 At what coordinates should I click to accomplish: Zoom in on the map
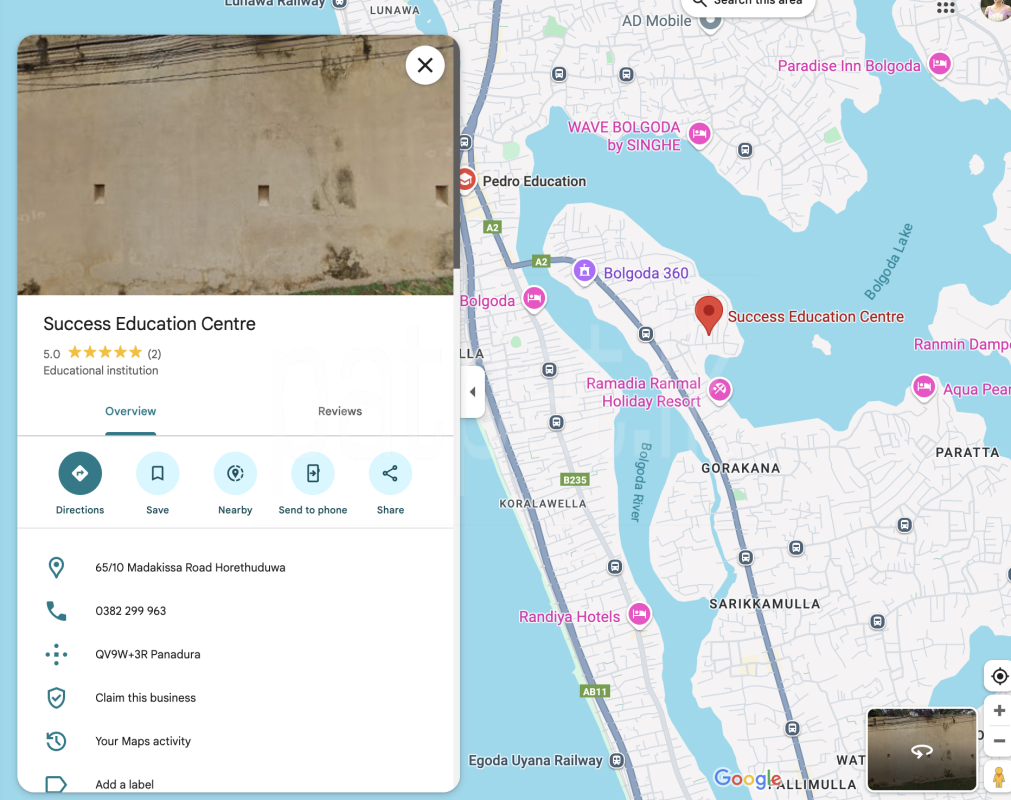(999, 710)
